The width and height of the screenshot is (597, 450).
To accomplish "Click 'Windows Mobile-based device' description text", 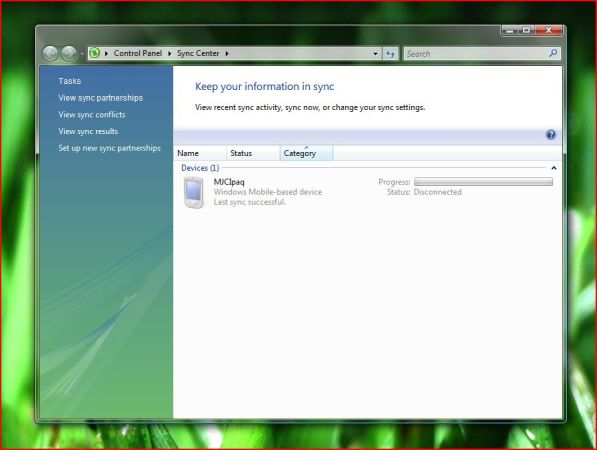I will 268,192.
